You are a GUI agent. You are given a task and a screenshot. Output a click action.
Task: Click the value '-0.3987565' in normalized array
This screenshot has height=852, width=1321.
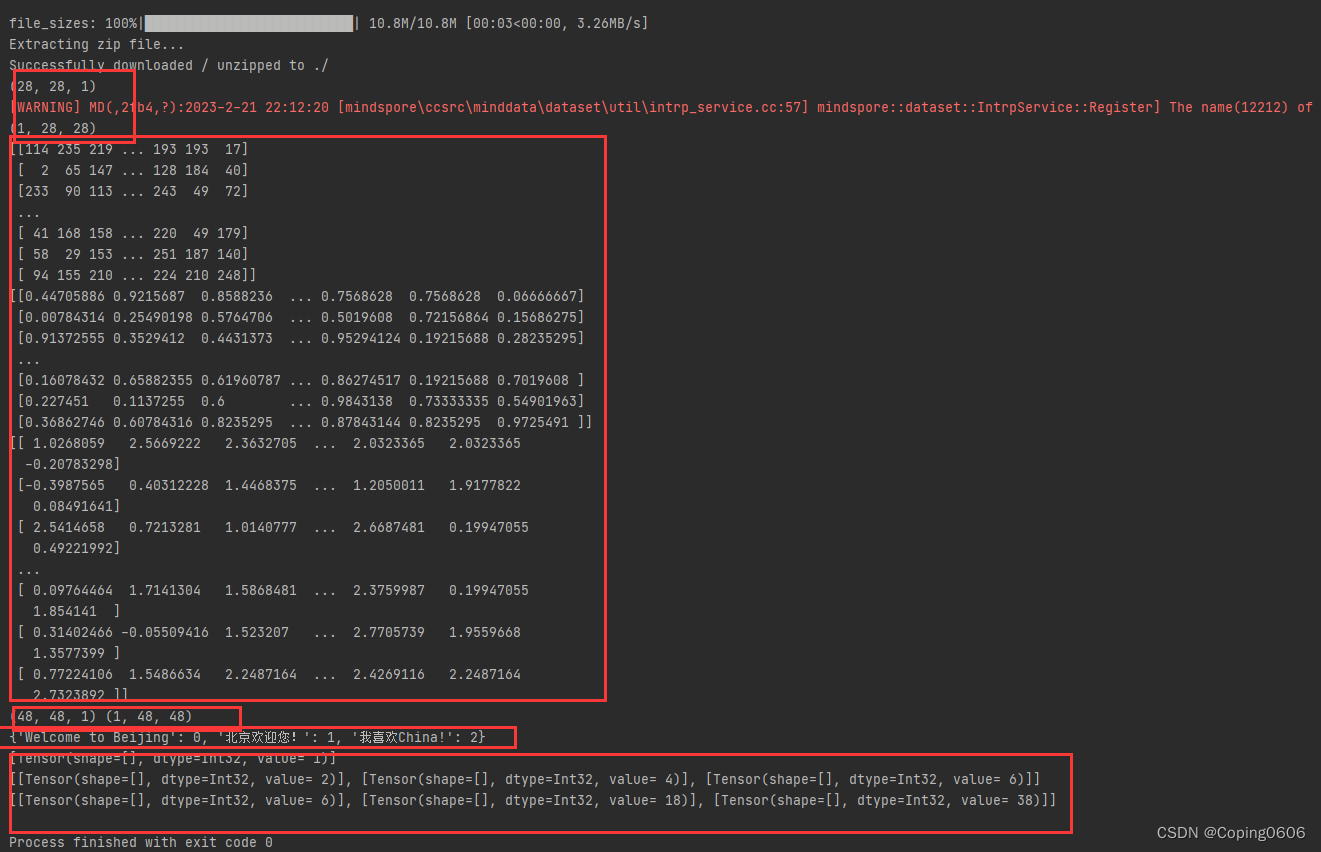coord(65,485)
